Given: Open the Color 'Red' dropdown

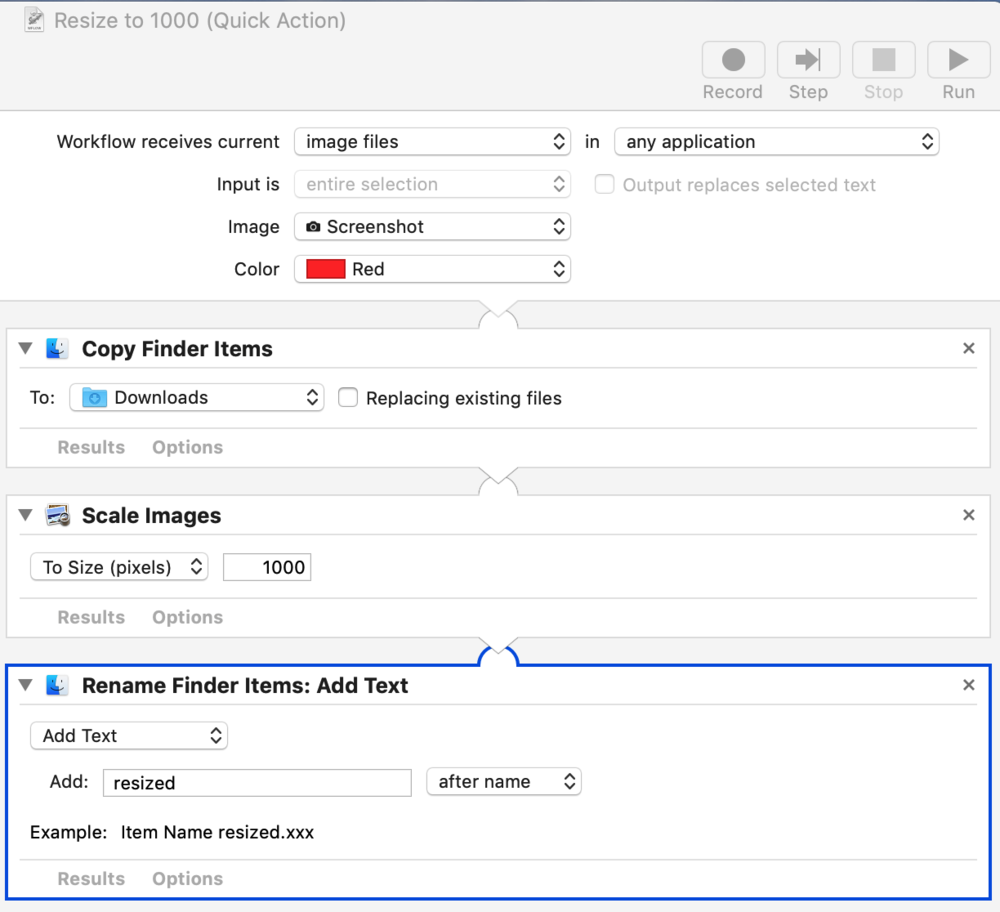Looking at the screenshot, I should click(432, 269).
